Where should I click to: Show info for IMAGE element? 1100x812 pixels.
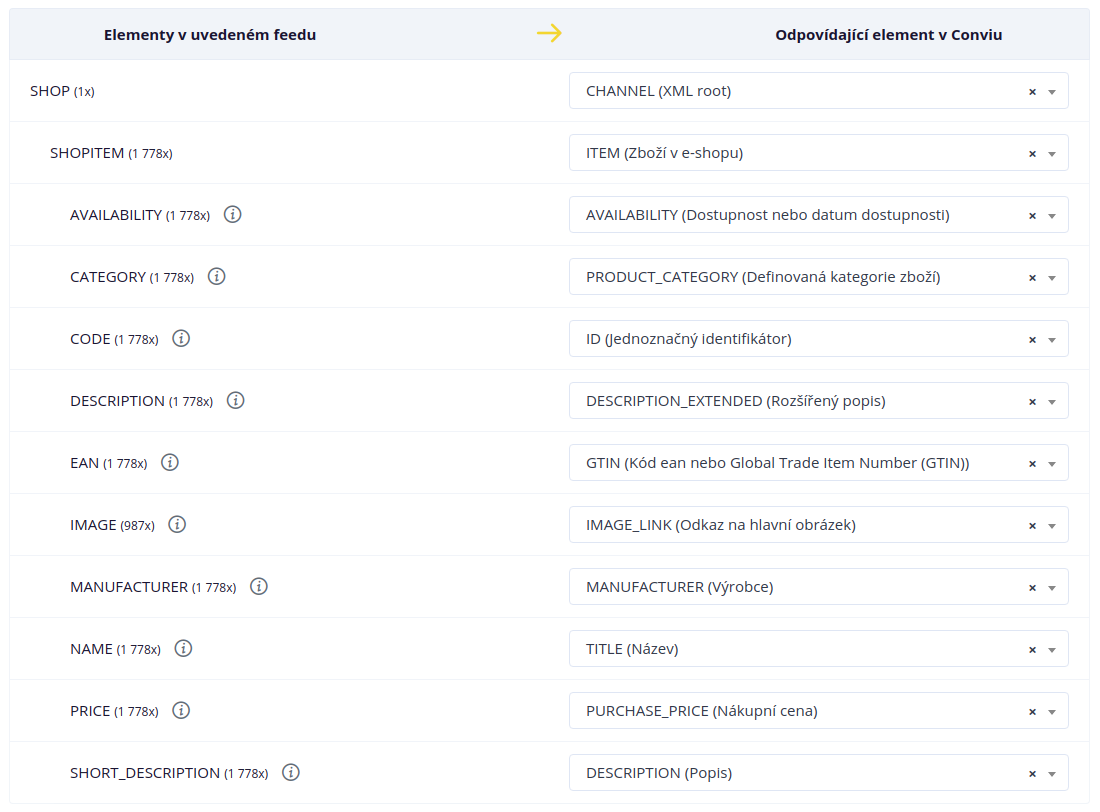[x=177, y=524]
